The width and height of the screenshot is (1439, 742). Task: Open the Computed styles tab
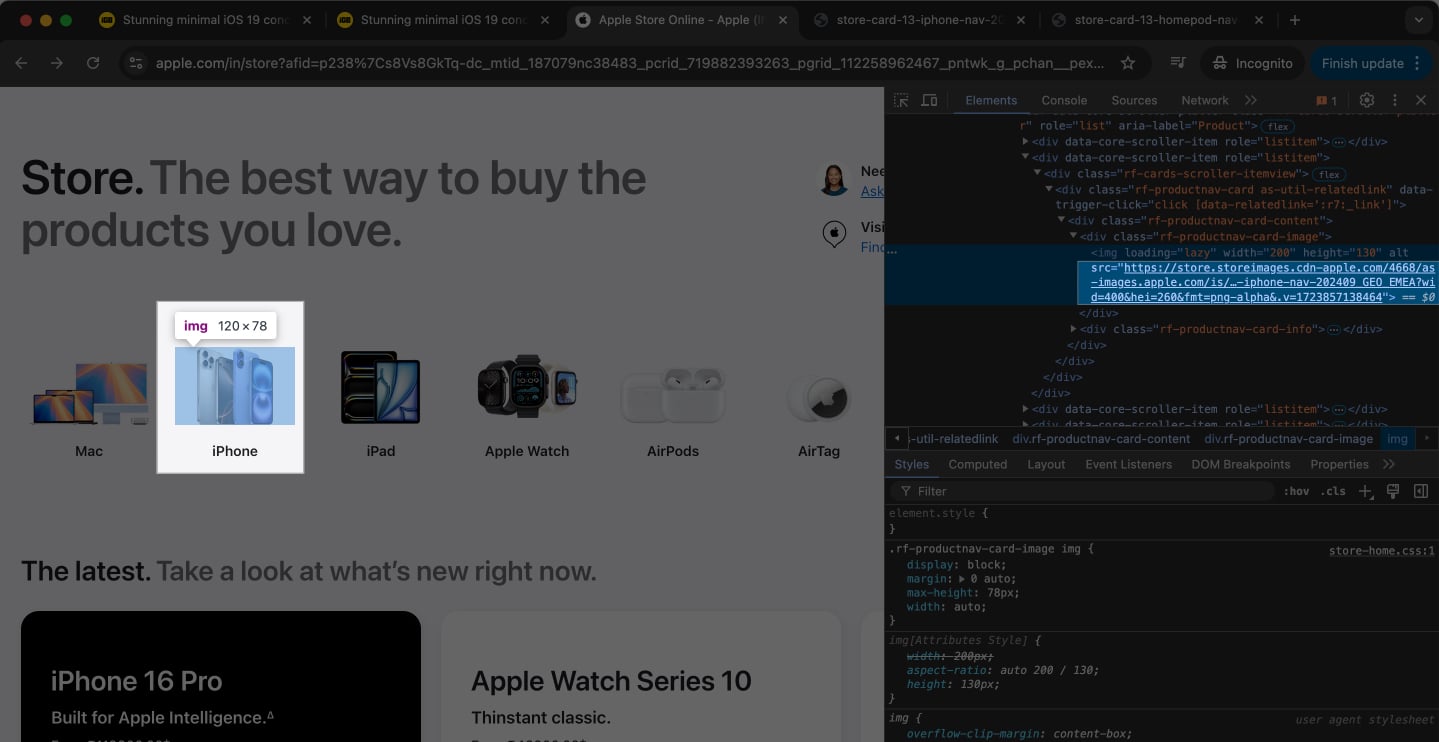(x=977, y=464)
